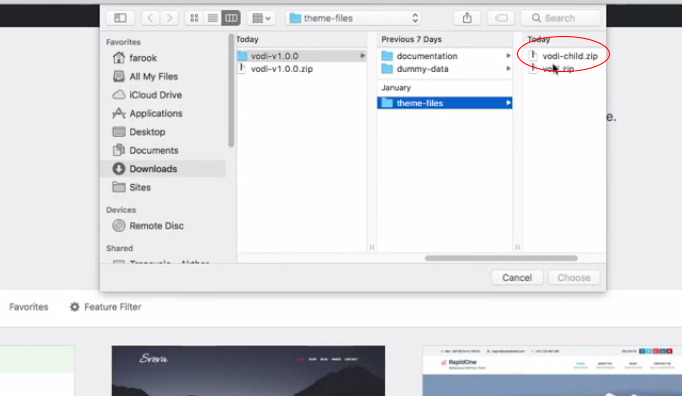
Task: Click the Choose button
Action: [x=574, y=278]
